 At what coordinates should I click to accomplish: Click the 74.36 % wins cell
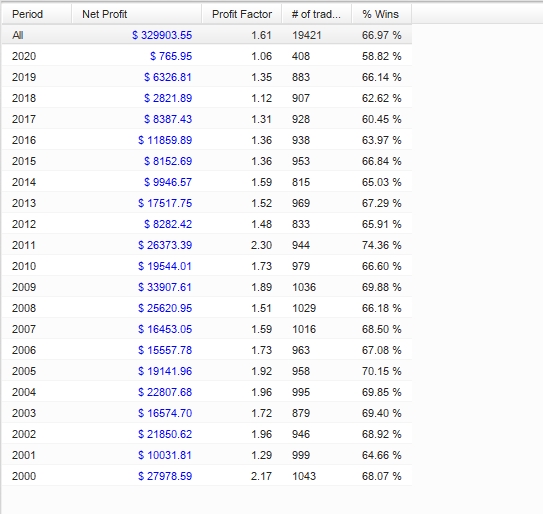click(x=382, y=245)
